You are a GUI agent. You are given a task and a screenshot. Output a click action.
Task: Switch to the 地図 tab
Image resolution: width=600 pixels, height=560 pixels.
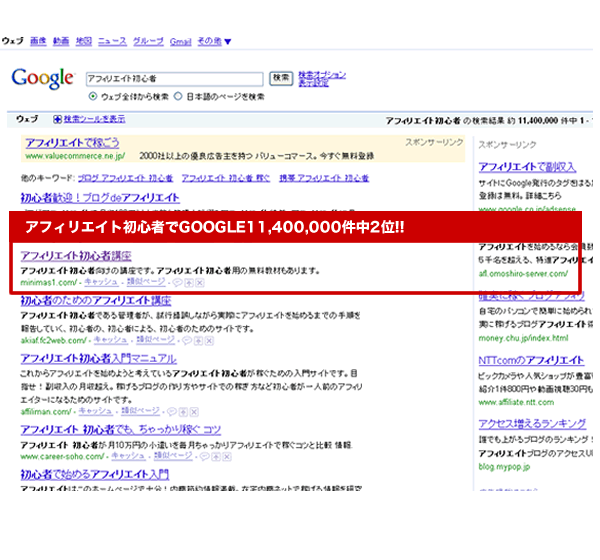pyautogui.click(x=84, y=41)
